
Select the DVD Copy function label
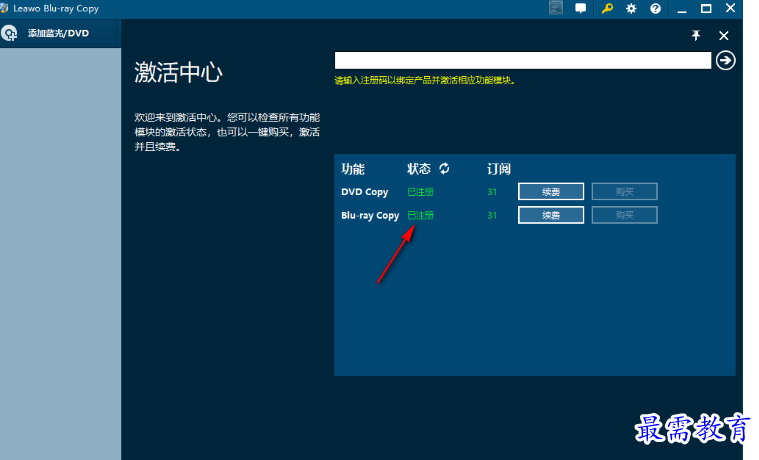click(364, 192)
